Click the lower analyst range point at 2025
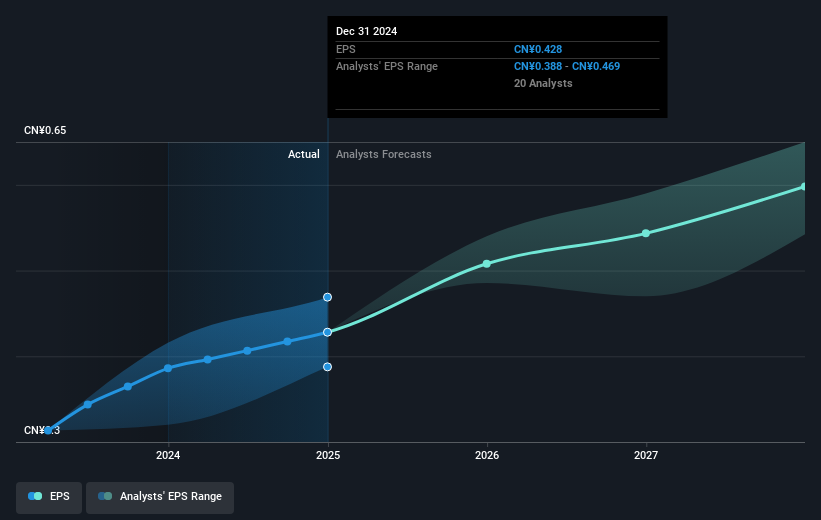Screen dimensions: 821x520 pyautogui.click(x=327, y=367)
